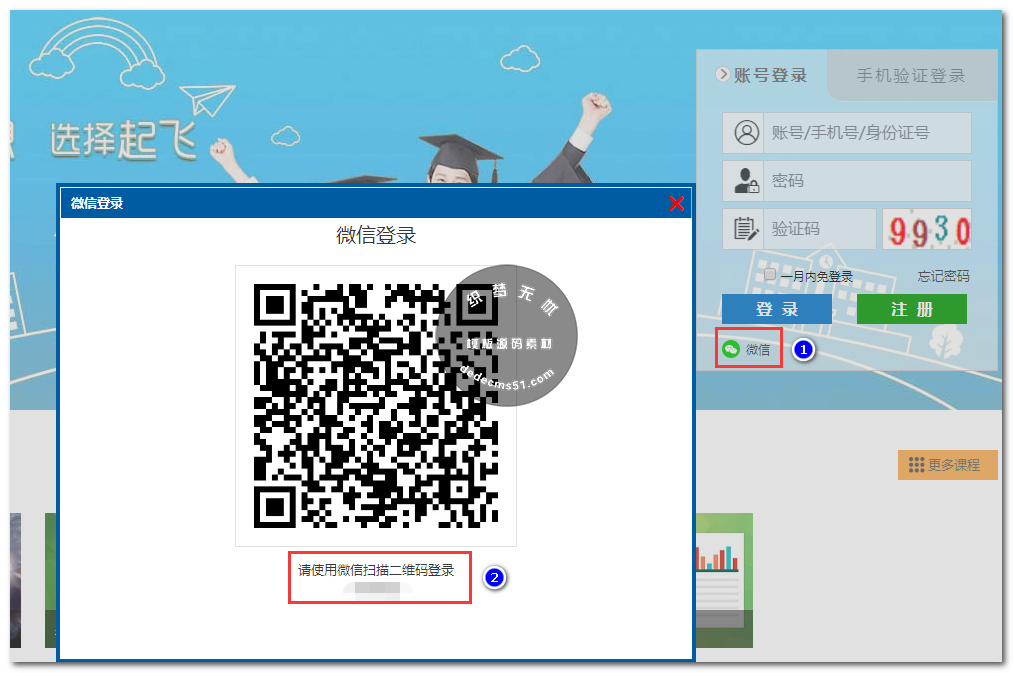Click the blue 登录 button
The image size is (1013, 673).
click(x=776, y=309)
